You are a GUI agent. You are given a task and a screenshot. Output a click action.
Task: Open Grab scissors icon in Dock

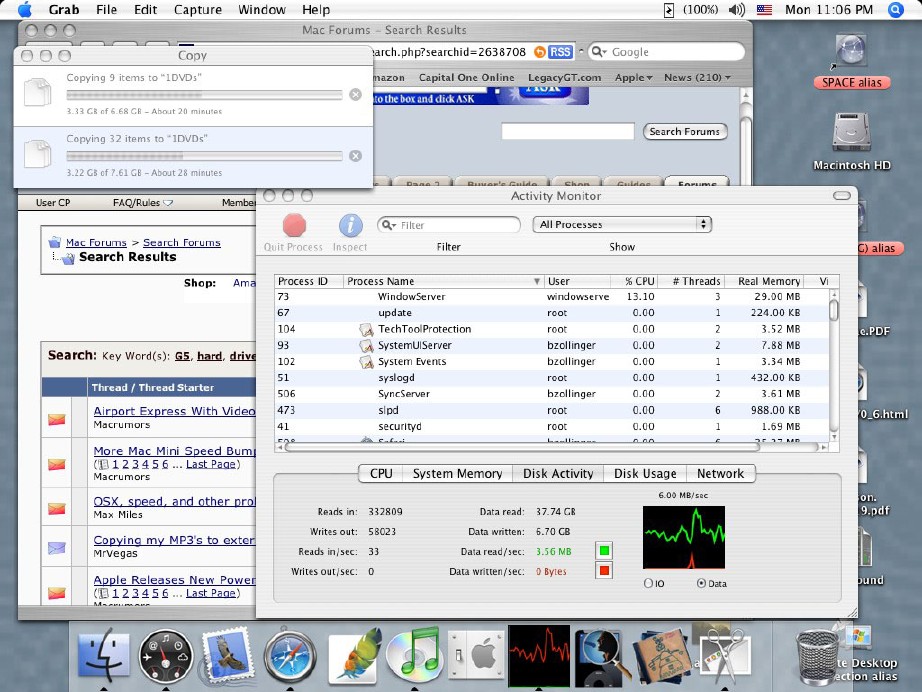[724, 656]
